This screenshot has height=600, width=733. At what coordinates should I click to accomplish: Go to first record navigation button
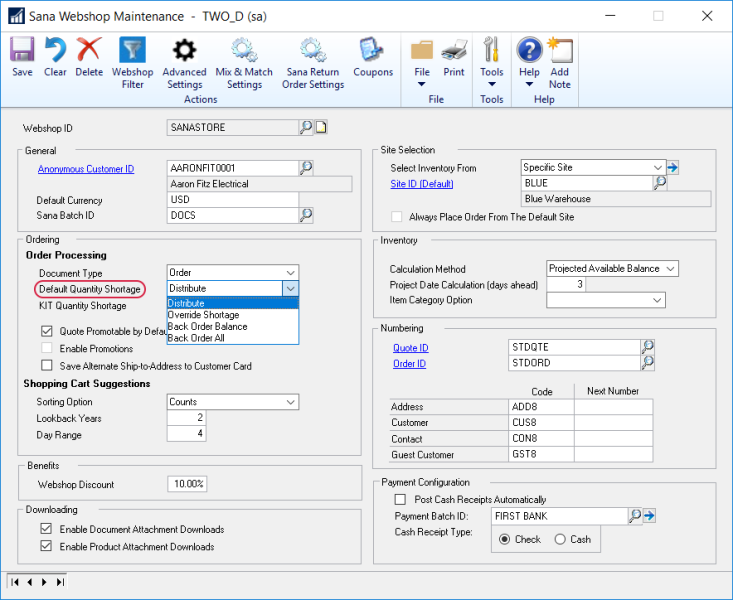click(x=15, y=582)
